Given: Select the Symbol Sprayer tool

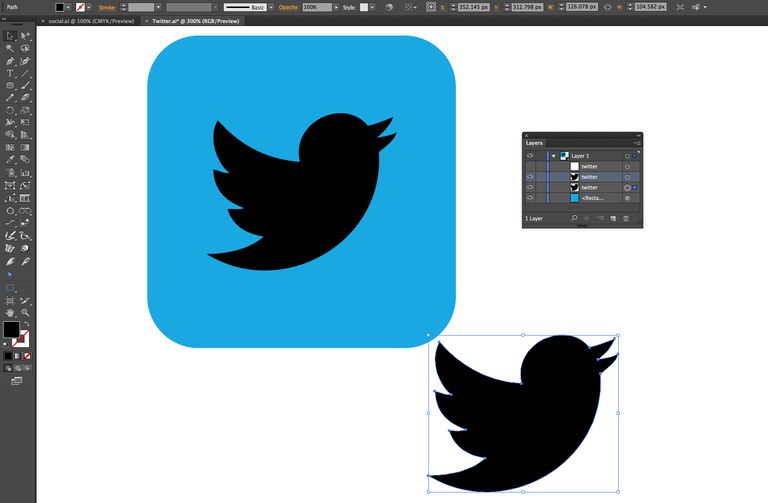Looking at the screenshot, I should click(10, 172).
